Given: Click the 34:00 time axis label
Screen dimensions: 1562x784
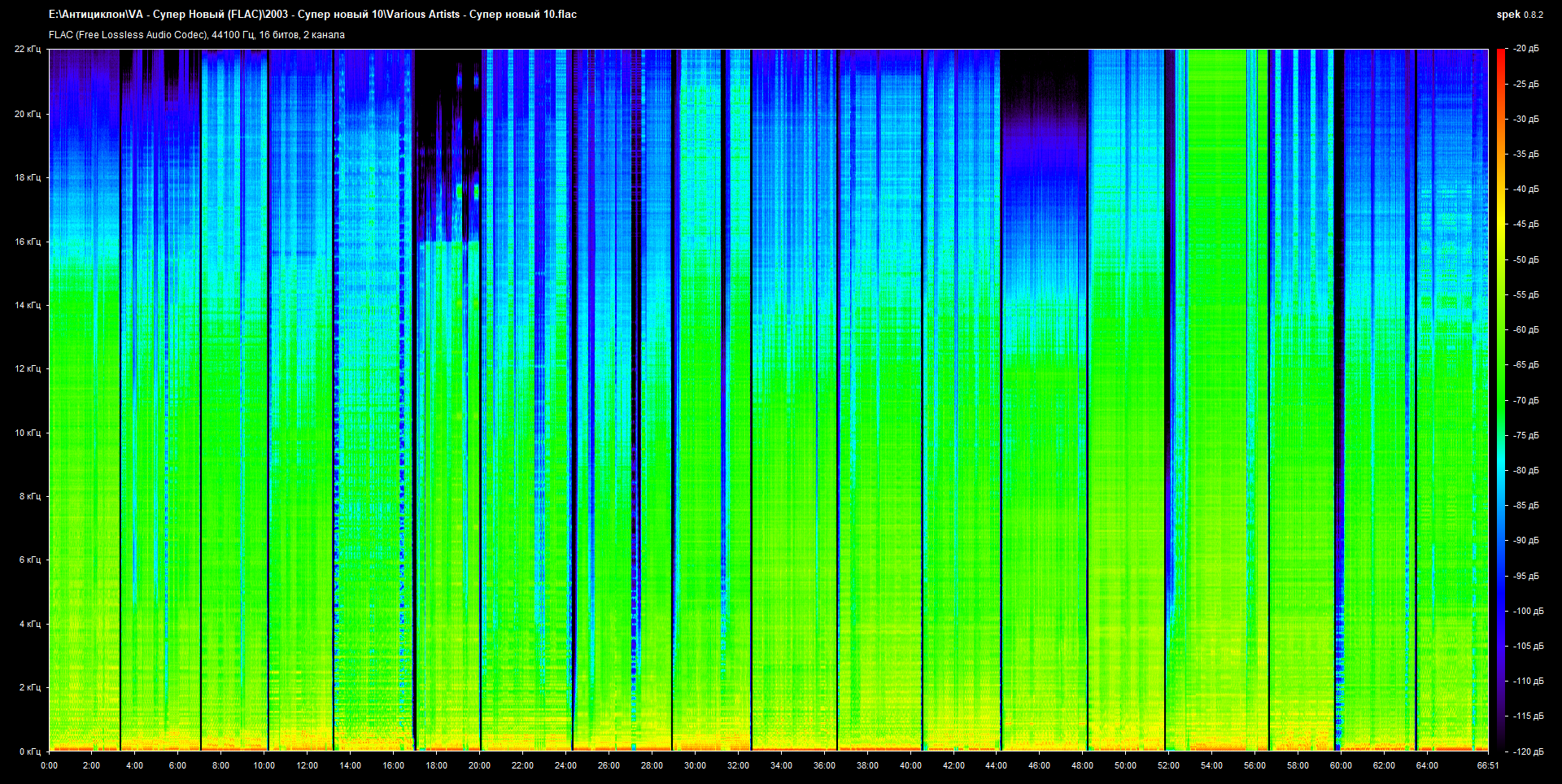Looking at the screenshot, I should click(781, 765).
